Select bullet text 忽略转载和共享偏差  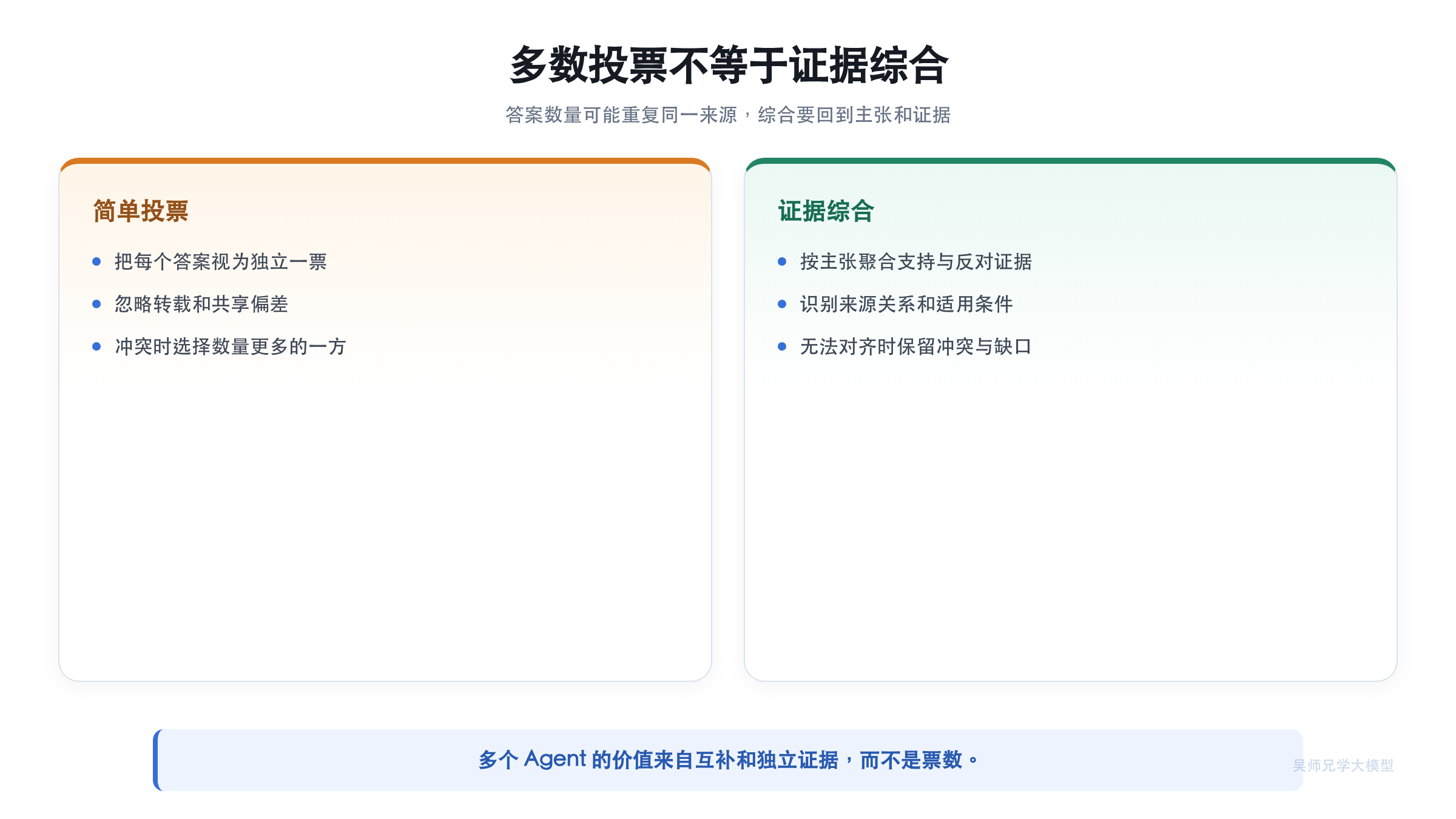[201, 304]
